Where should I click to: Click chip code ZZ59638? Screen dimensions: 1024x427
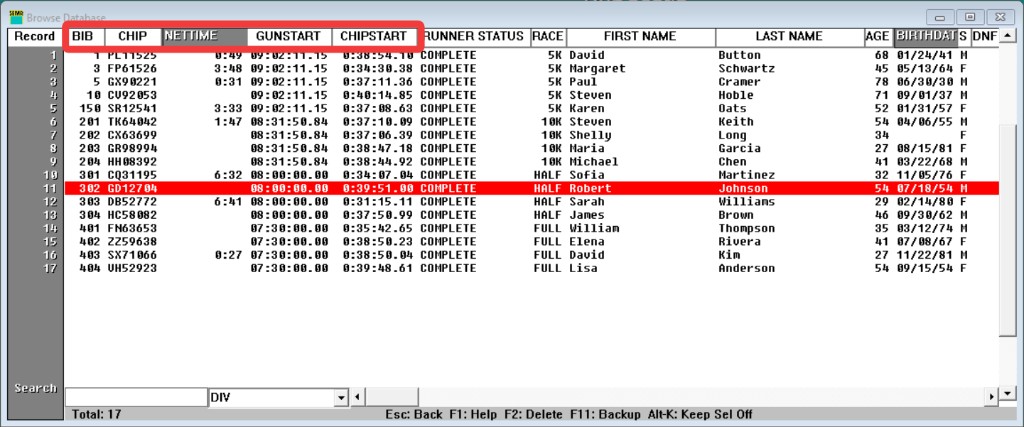[133, 242]
